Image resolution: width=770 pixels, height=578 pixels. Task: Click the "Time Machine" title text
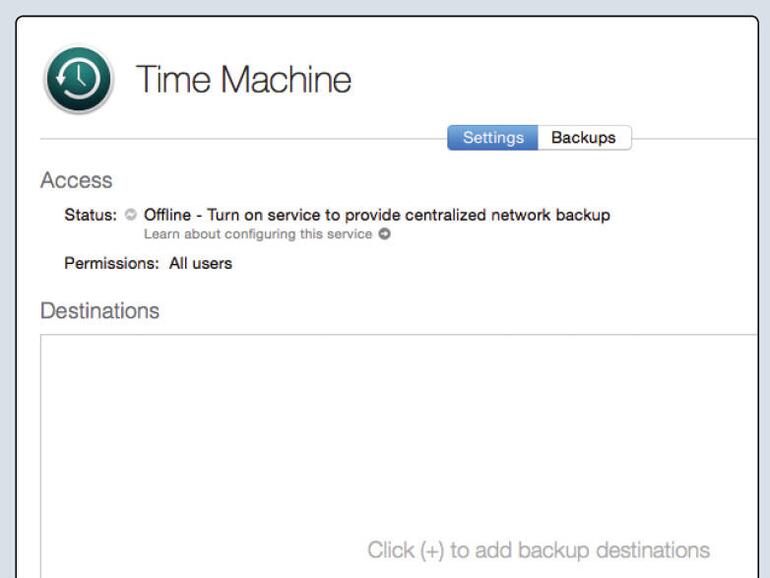pos(243,80)
